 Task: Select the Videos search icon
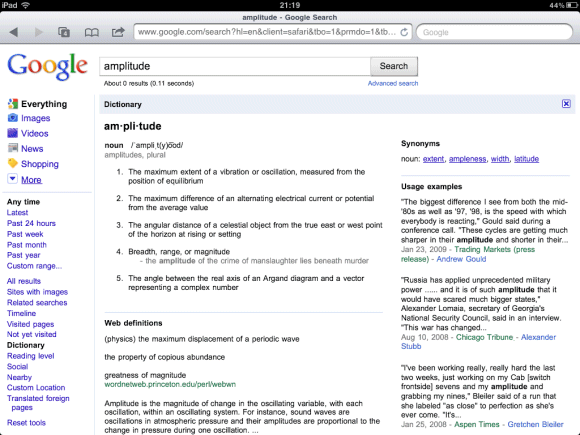click(x=13, y=133)
